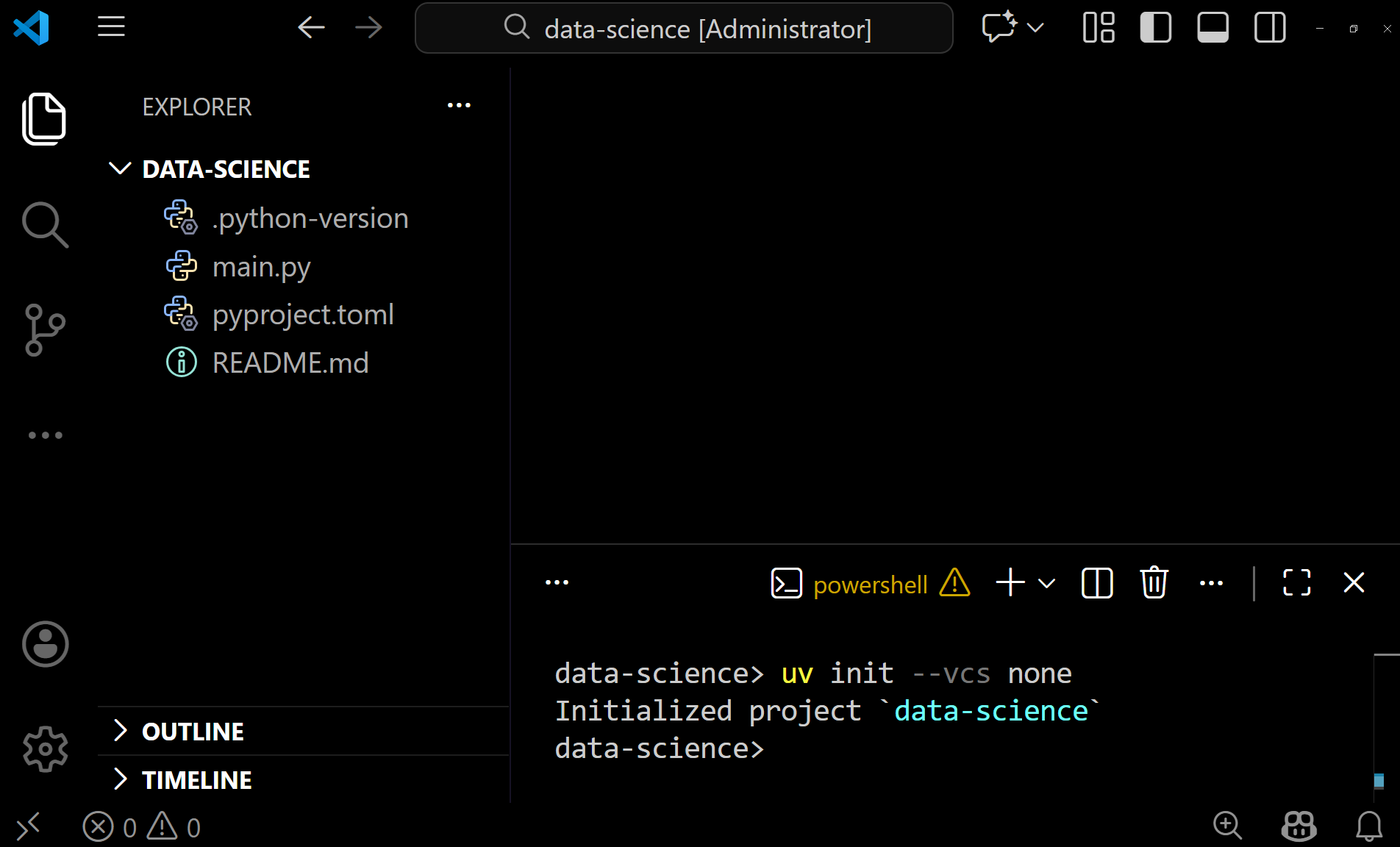Open the Copilot chat icon in title bar
Viewport: 1400px width, 847px height.
click(x=999, y=28)
